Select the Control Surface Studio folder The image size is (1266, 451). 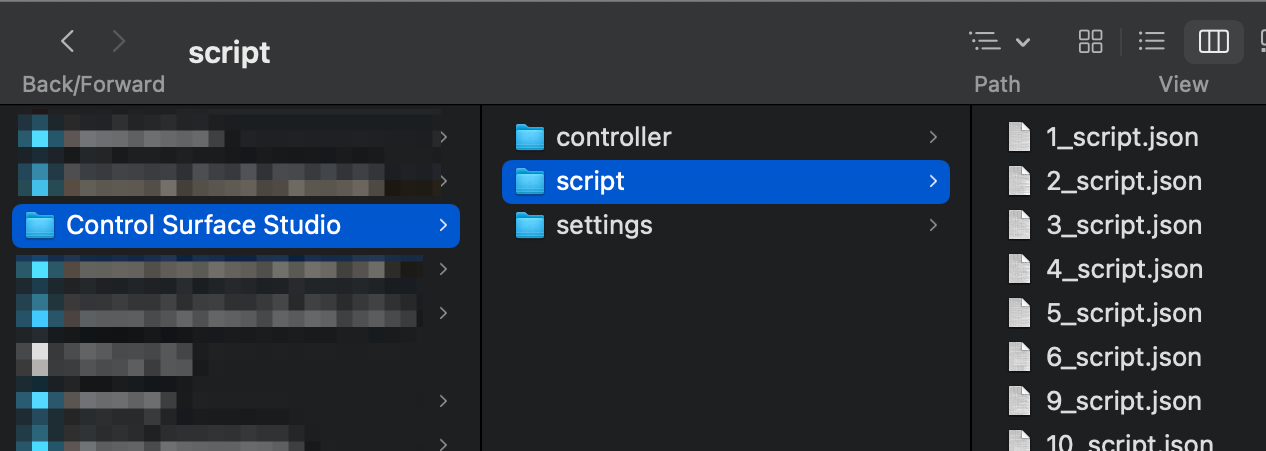point(203,225)
